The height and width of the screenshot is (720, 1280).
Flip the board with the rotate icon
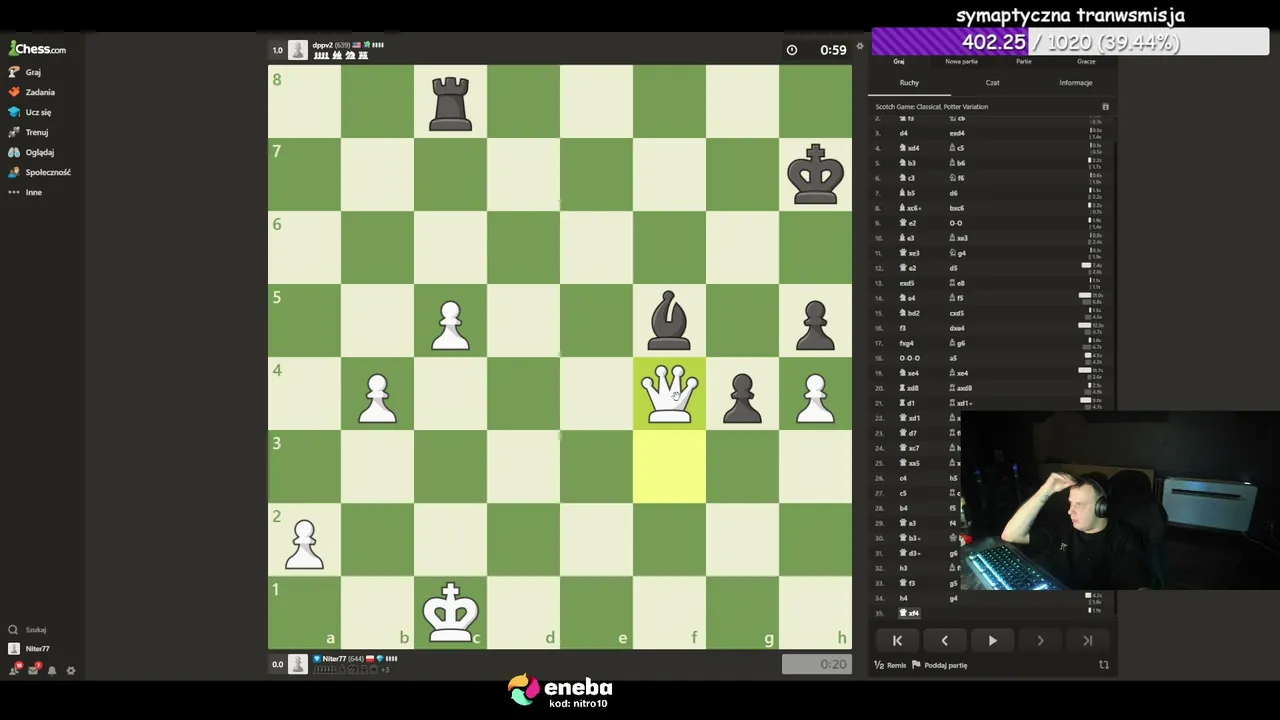1104,665
